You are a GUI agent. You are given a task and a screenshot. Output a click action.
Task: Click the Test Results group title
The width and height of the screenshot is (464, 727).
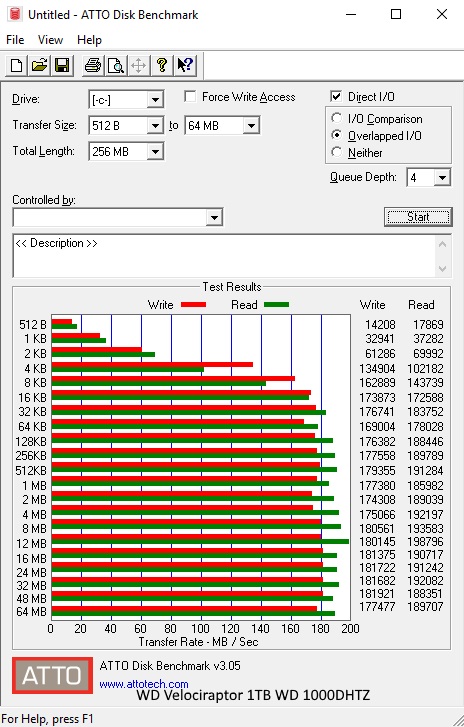click(232, 287)
